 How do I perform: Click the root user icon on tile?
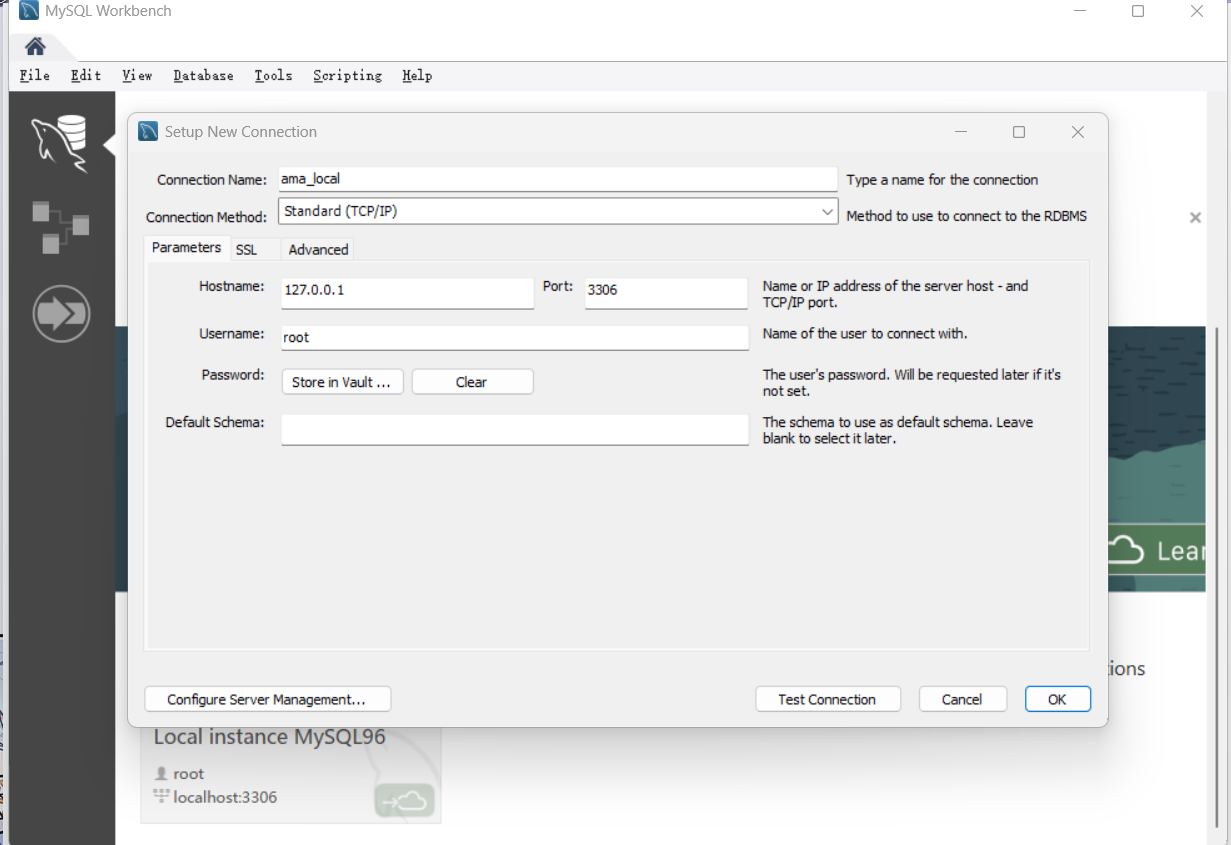[x=161, y=774]
